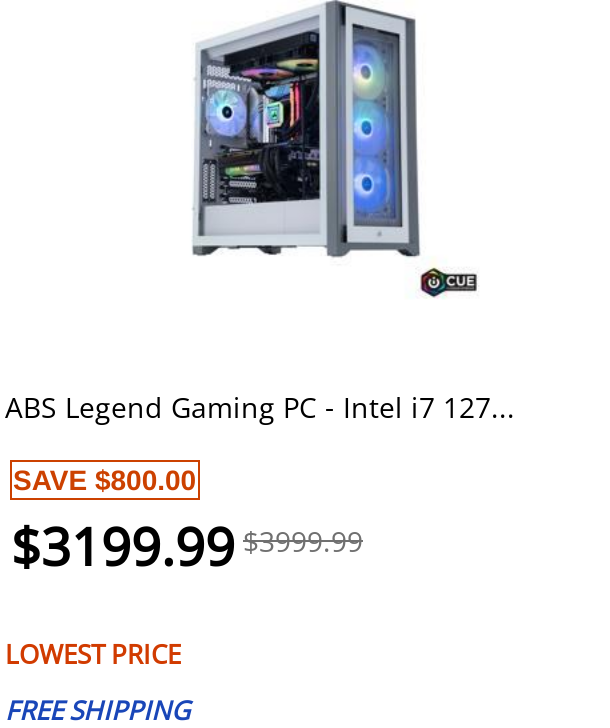Click the power symbol in the iCUE badge
Screen dimensions: 610x728
click(x=433, y=282)
